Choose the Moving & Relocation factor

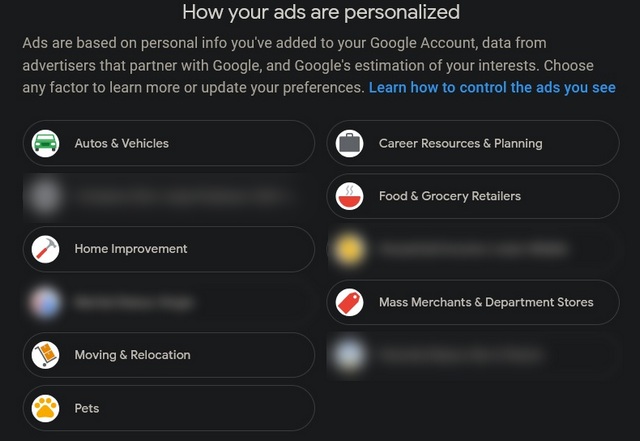[x=169, y=355]
